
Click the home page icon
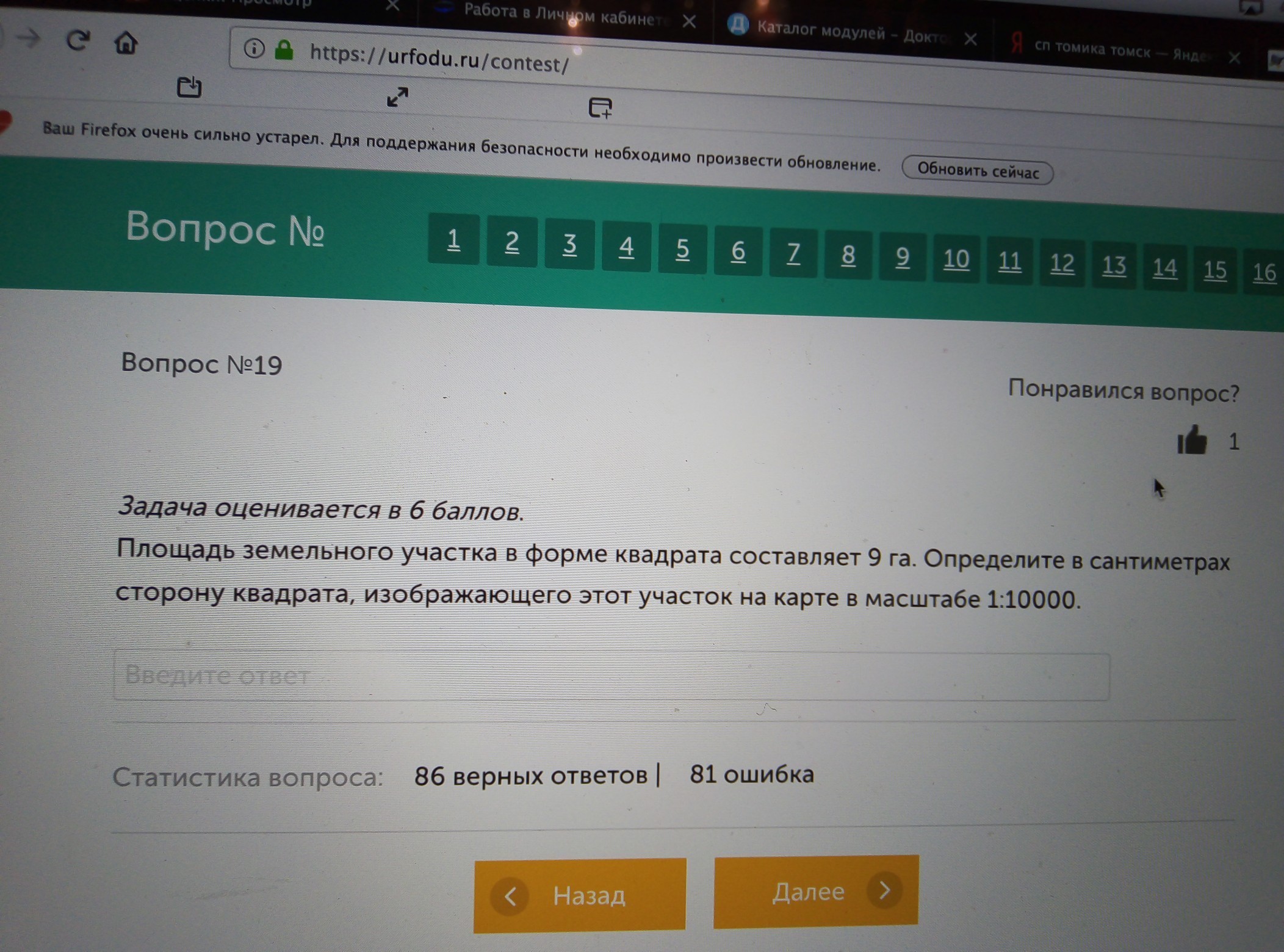(x=126, y=43)
